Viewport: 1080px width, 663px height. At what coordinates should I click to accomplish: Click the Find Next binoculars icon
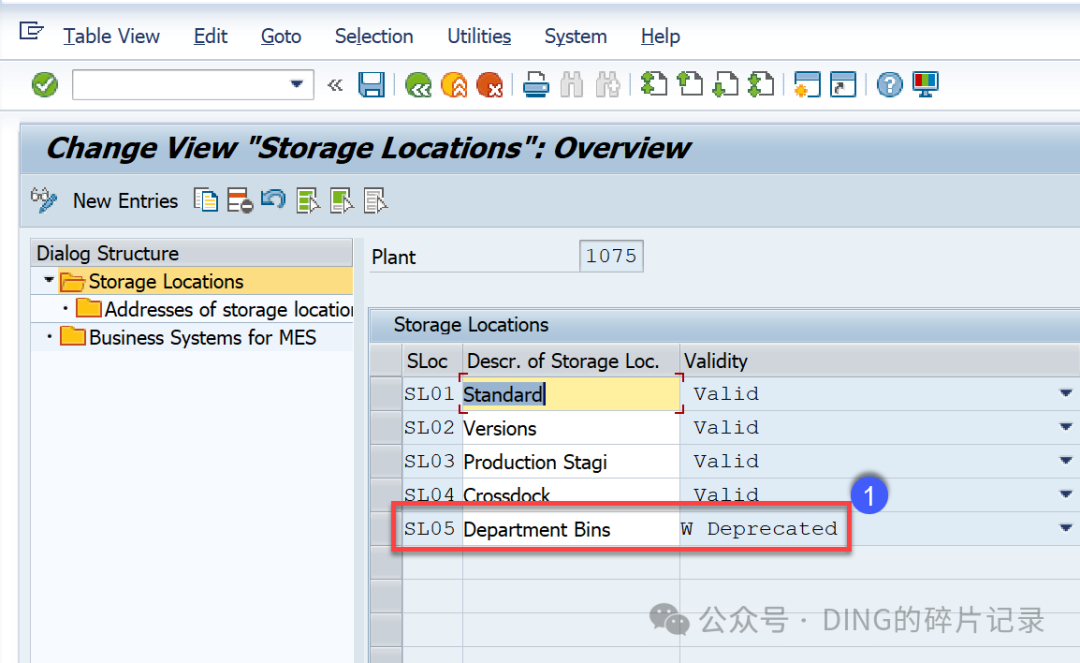coord(608,85)
